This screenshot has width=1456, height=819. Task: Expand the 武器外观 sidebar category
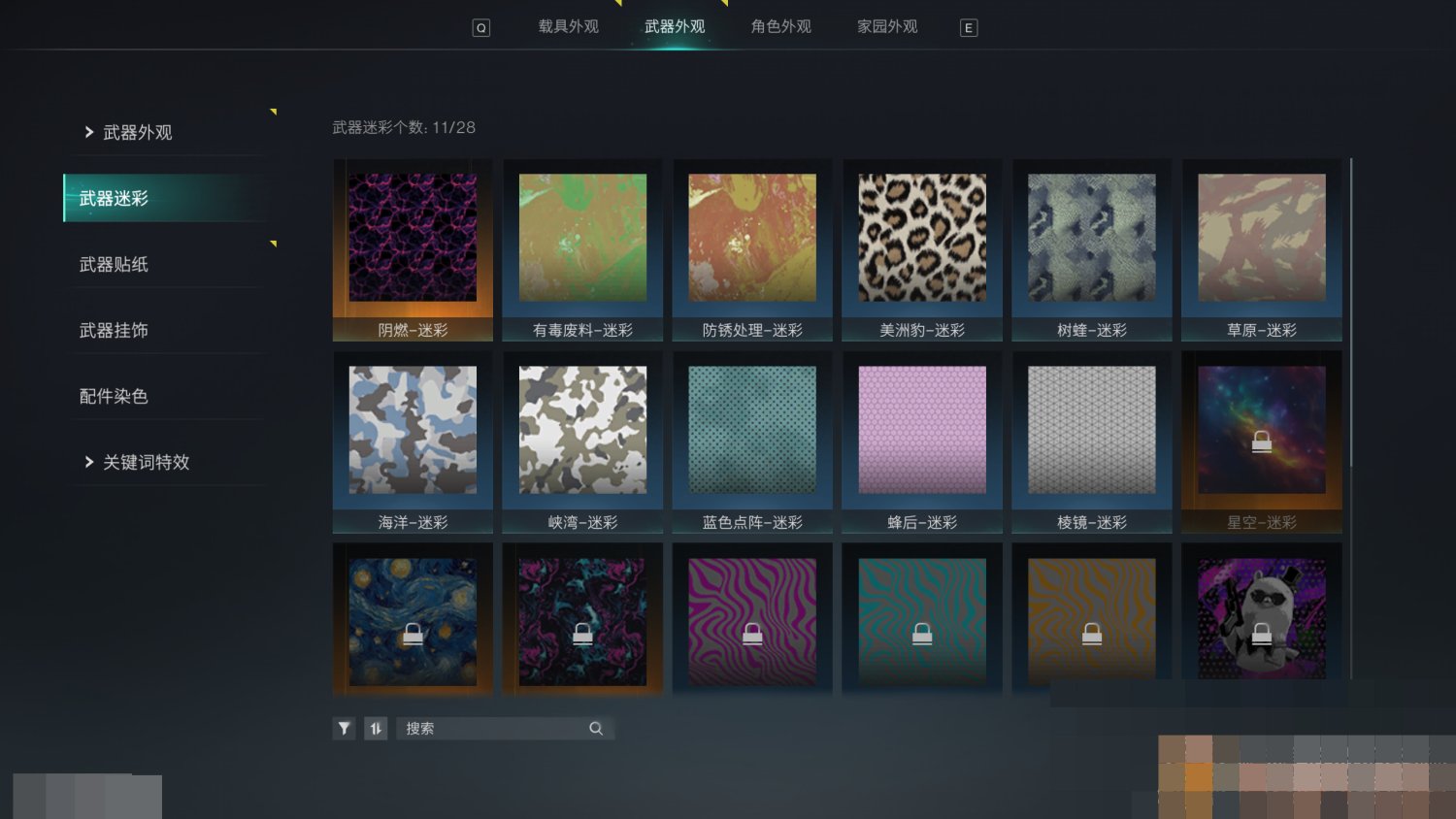(x=167, y=132)
